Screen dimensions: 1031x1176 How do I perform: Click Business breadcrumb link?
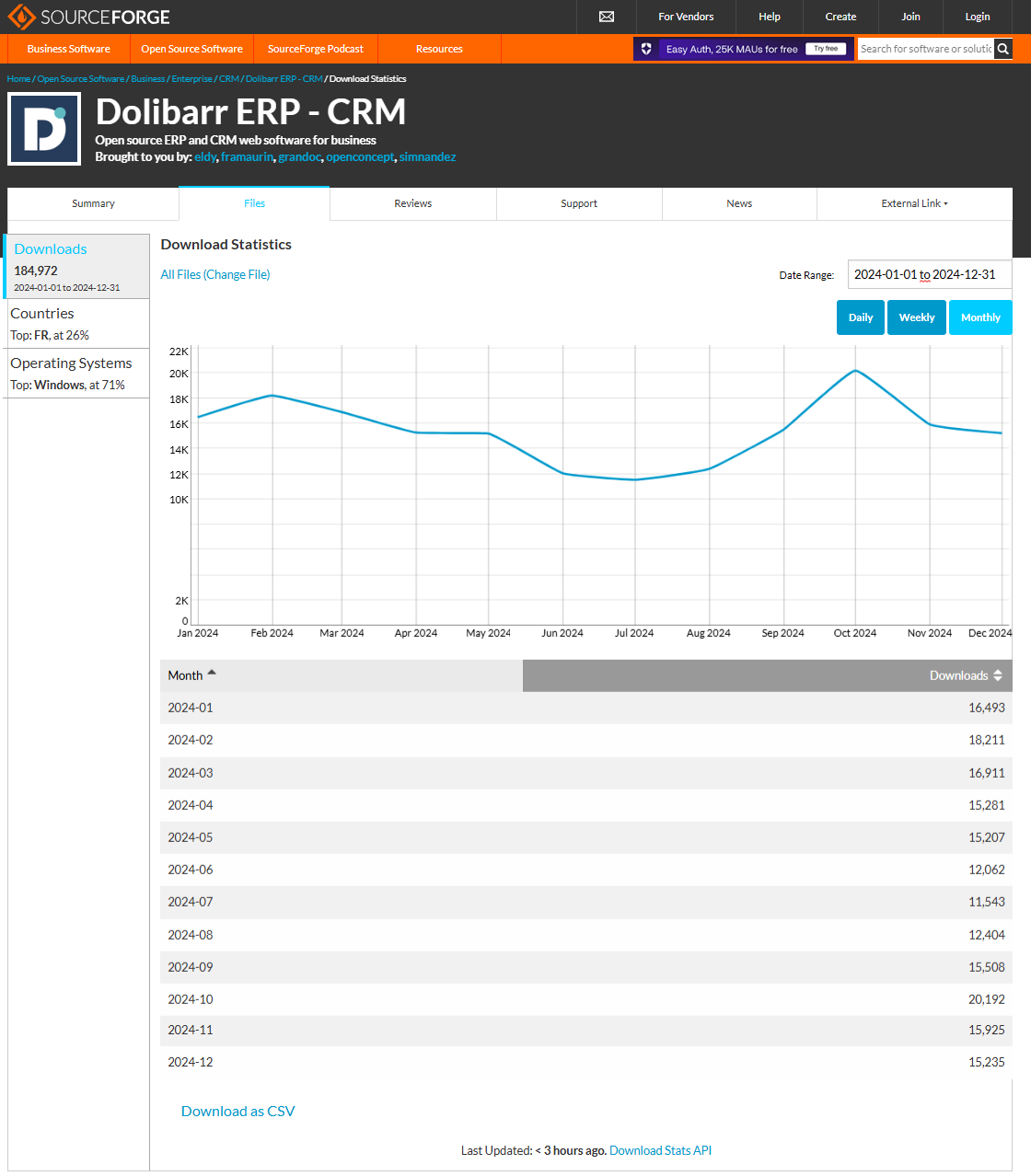[148, 79]
